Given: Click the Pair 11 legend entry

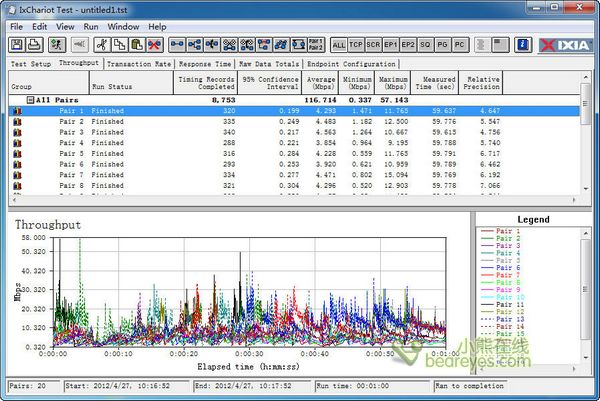Looking at the screenshot, I should [x=502, y=305].
